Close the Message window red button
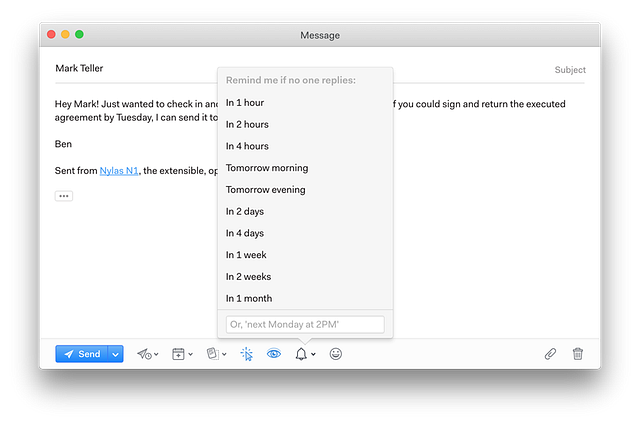The width and height of the screenshot is (640, 425). pos(51,34)
